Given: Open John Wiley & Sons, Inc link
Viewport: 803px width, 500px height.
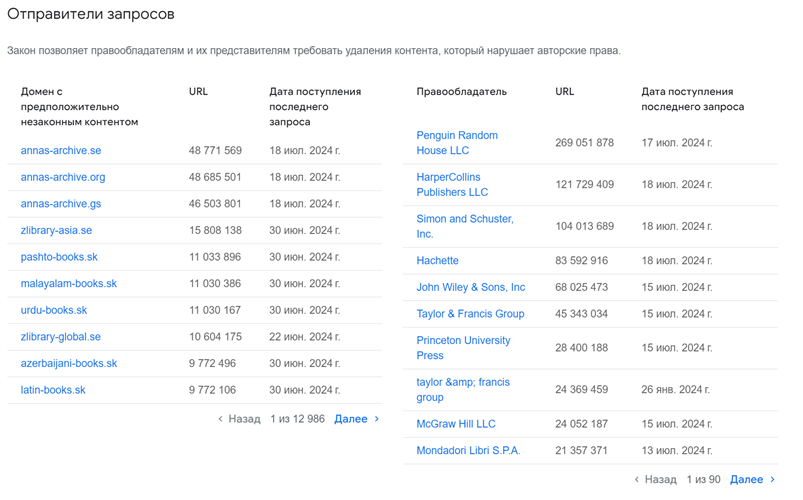Looking at the screenshot, I should (x=470, y=287).
